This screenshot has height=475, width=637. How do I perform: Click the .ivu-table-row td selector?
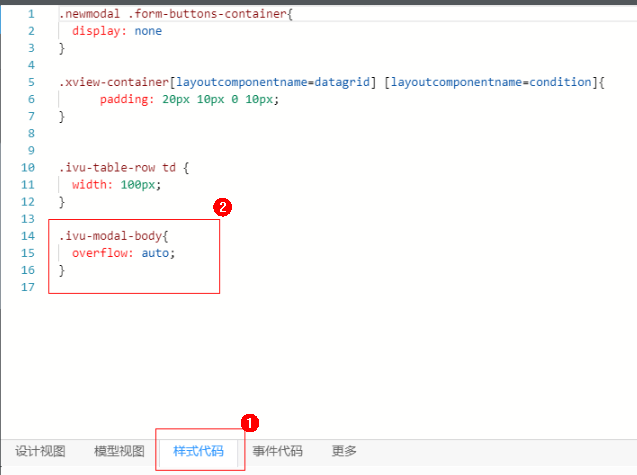click(117, 168)
